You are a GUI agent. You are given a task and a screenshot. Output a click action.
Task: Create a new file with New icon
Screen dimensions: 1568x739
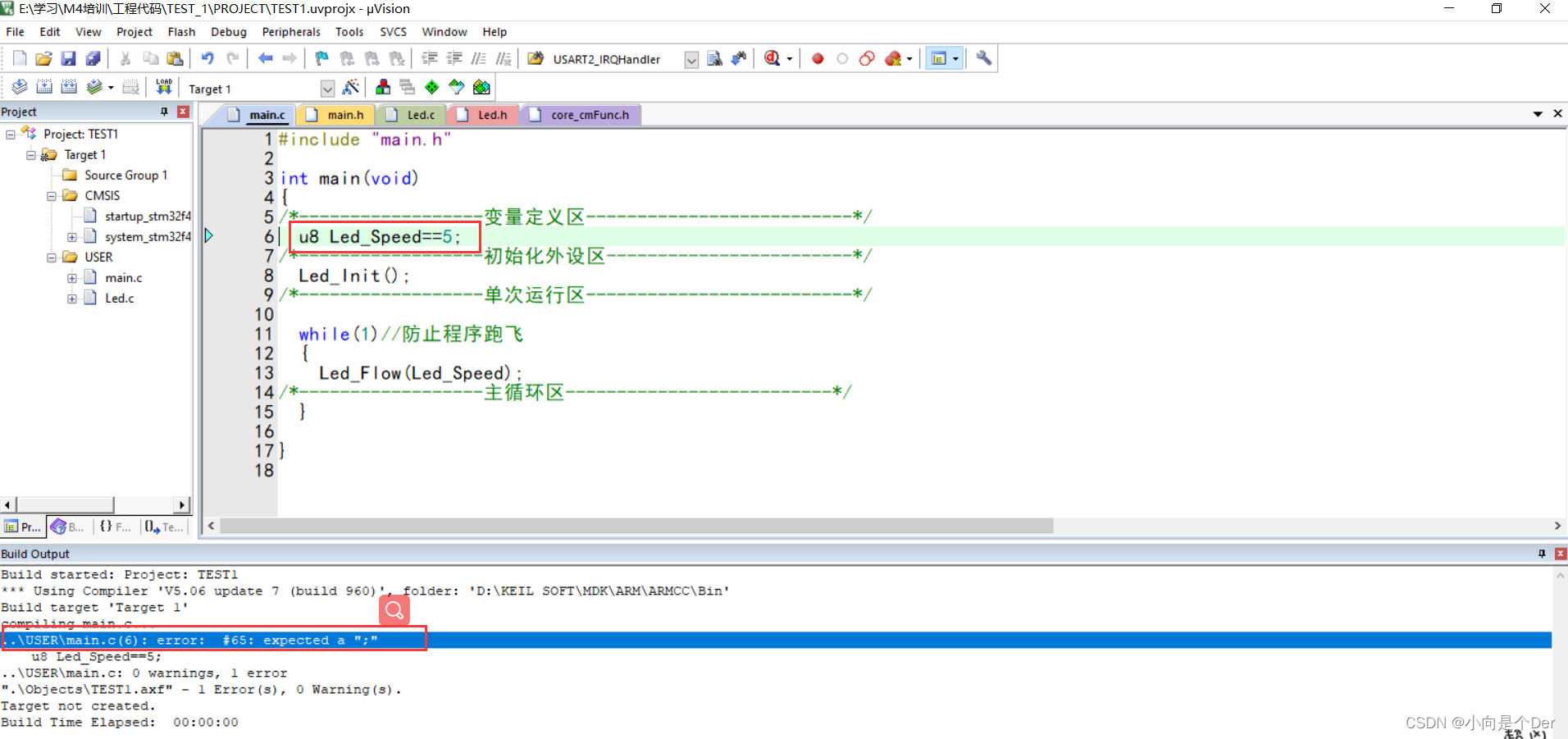tap(20, 58)
